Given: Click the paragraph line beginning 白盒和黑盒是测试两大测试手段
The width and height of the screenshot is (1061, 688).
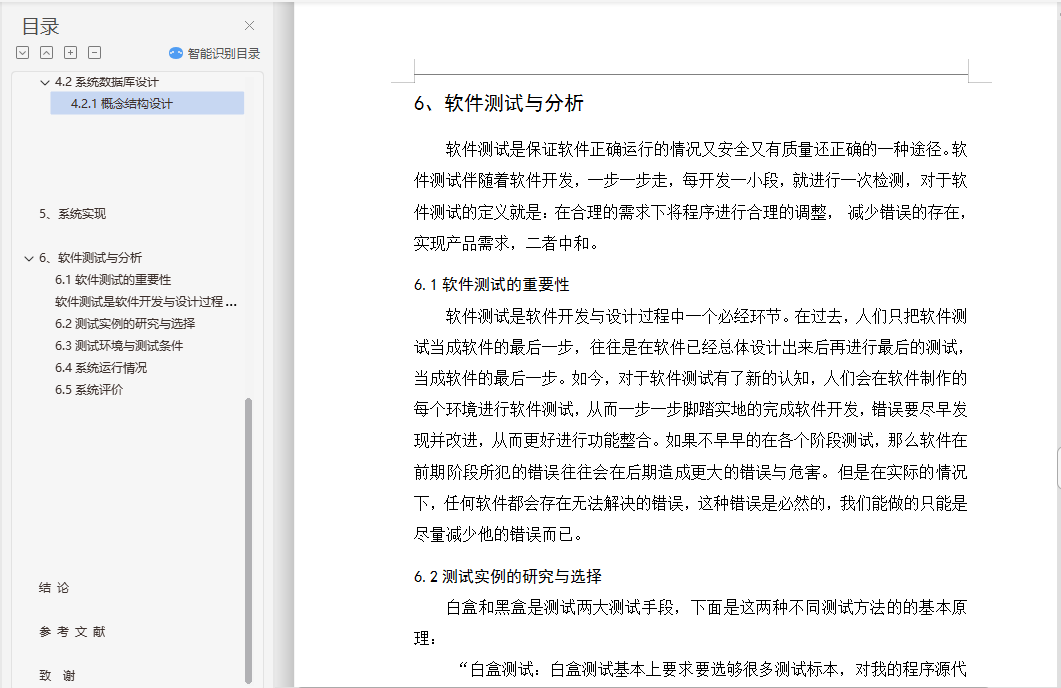Looking at the screenshot, I should point(706,607).
